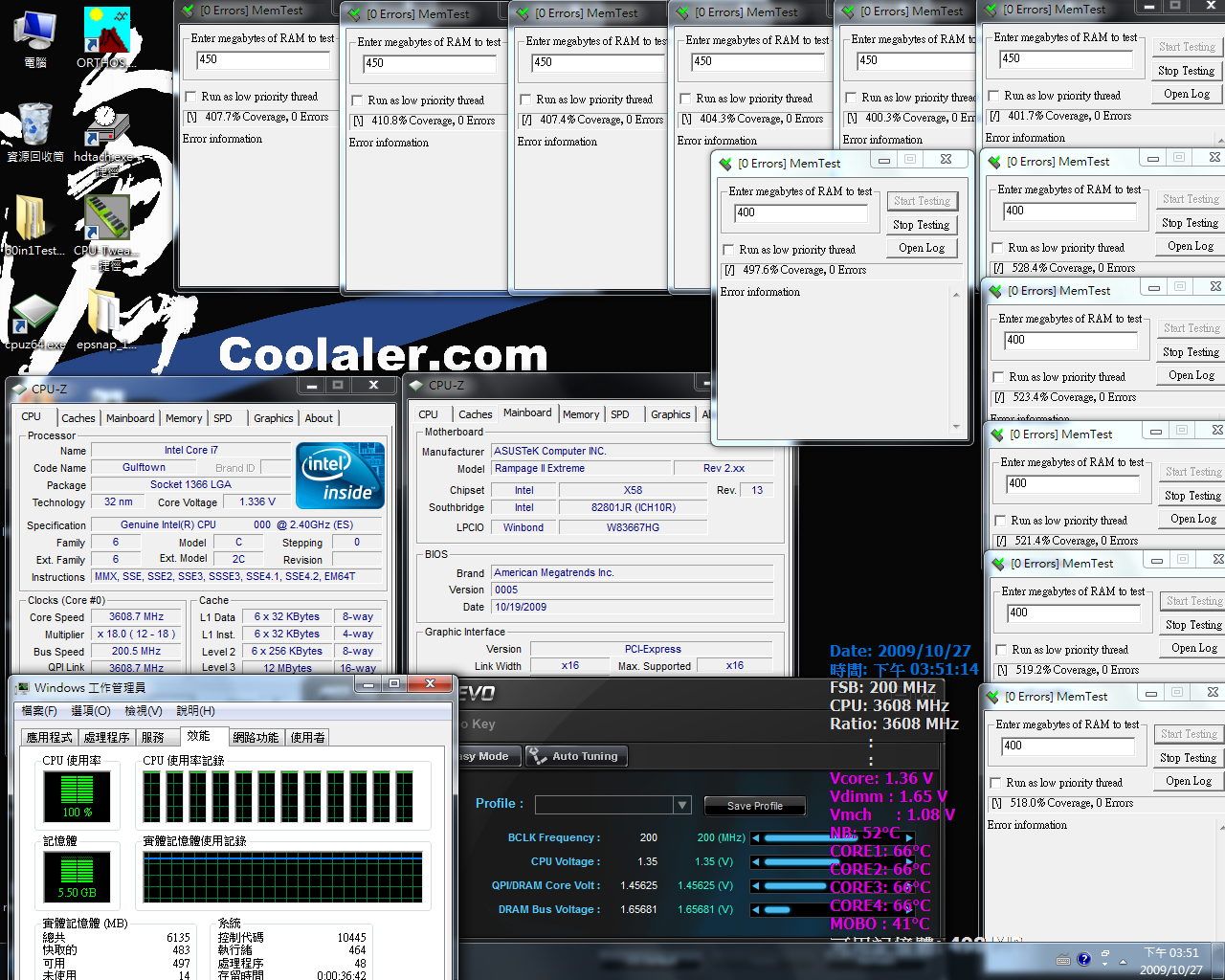This screenshot has height=980, width=1225.
Task: Click left arrow of BCLK Frequency slider
Action: pos(756,838)
